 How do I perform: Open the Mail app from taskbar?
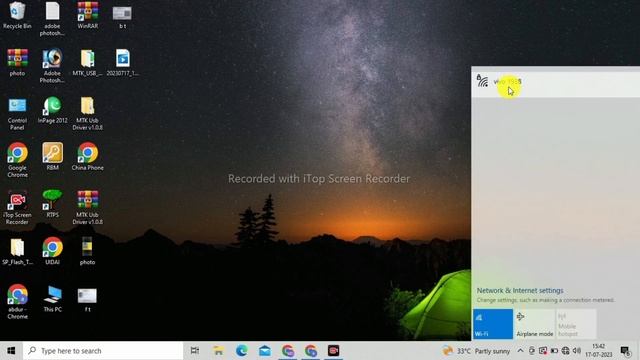(264, 351)
